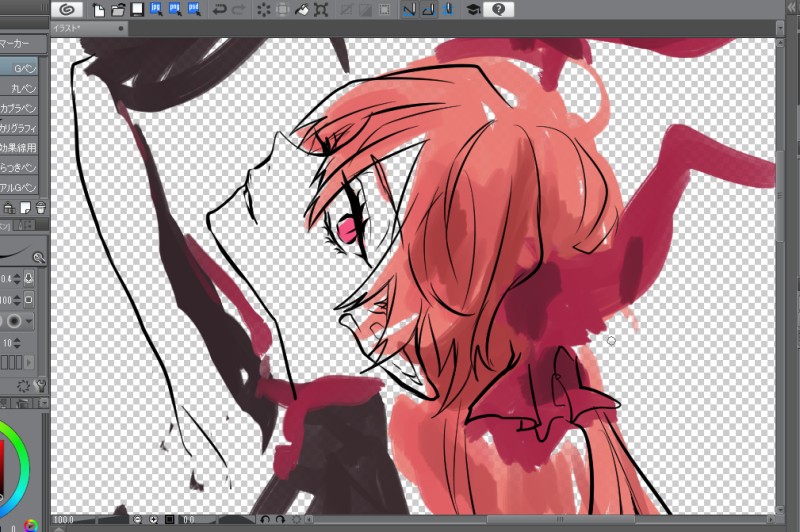The width and height of the screenshot is (800, 532).
Task: Expand the arrow beside the indicator boxes
Action: pyautogui.click(x=29, y=363)
